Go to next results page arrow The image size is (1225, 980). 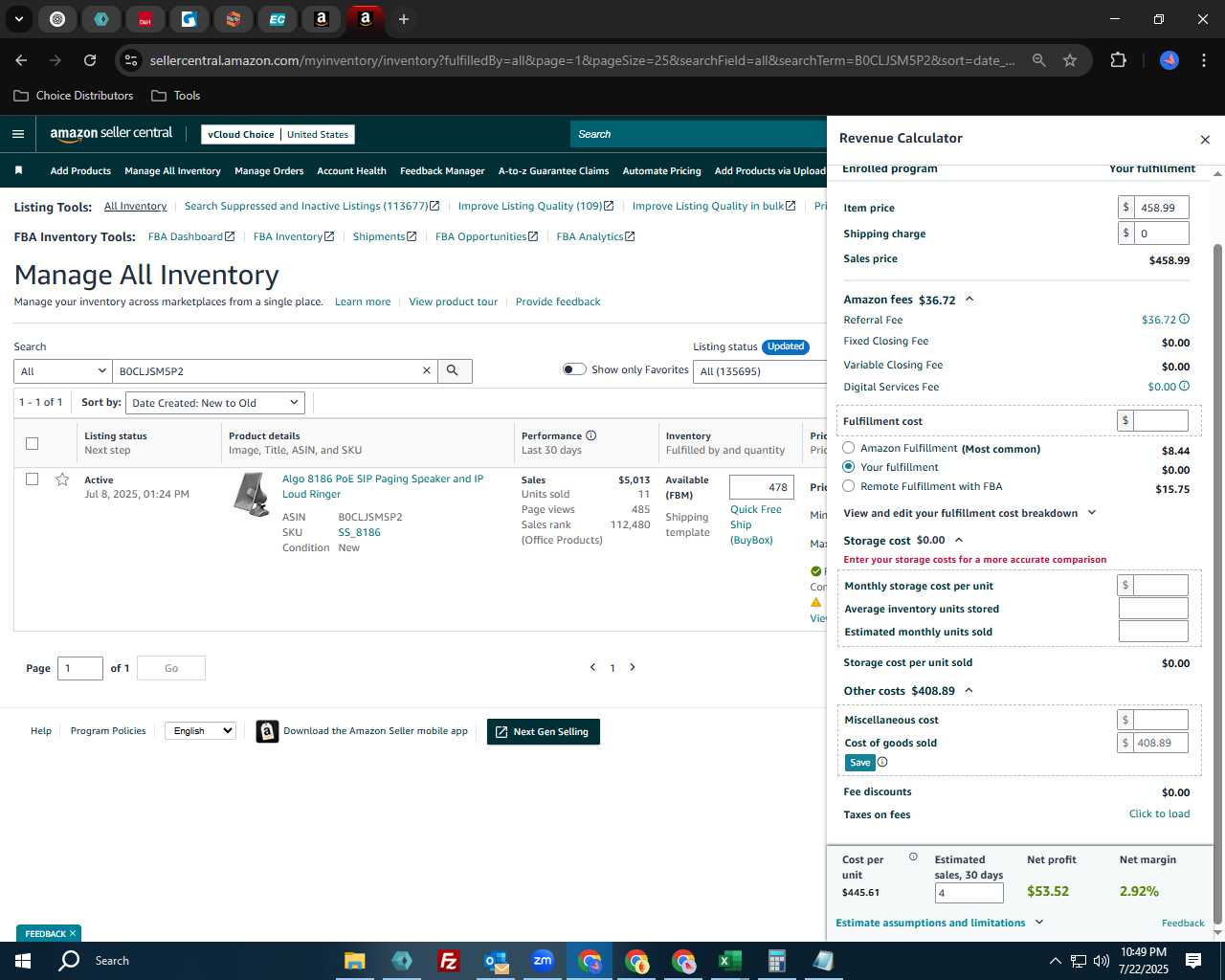point(633,667)
